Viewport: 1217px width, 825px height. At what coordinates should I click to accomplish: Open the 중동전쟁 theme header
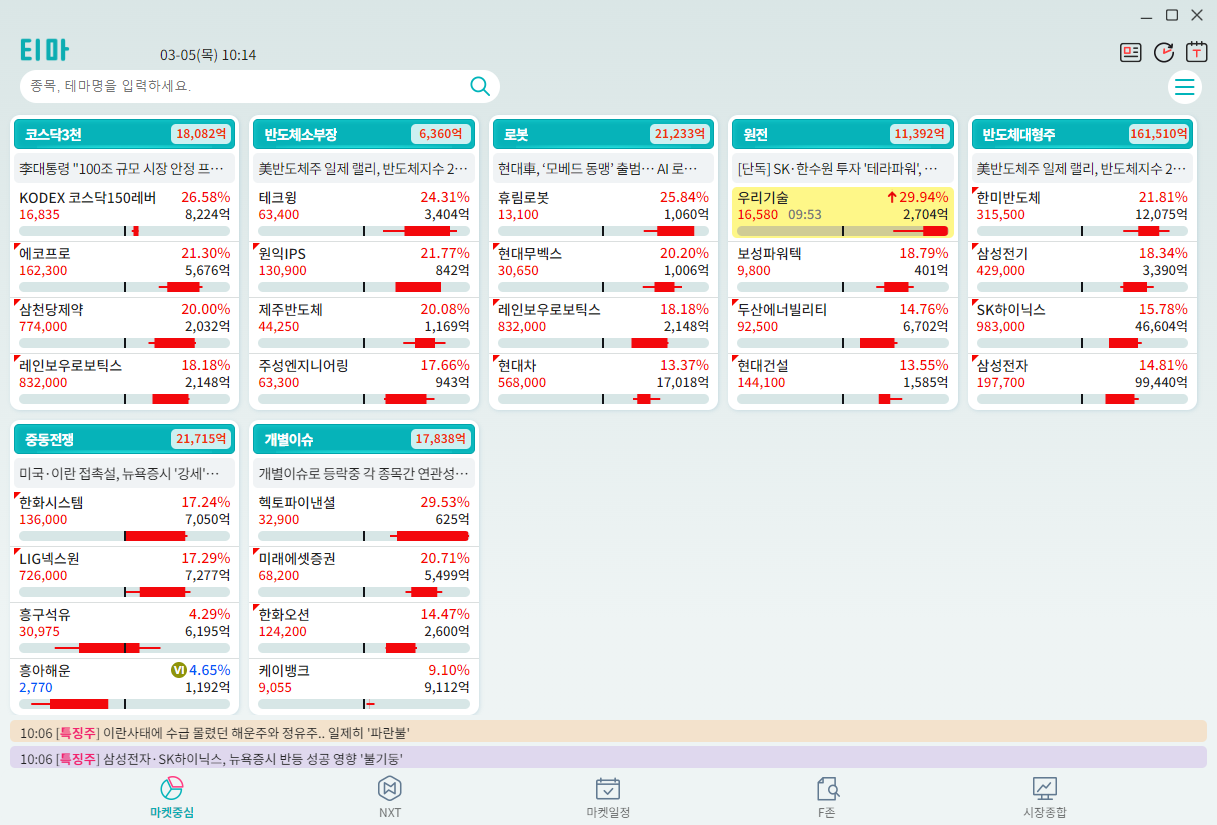(x=124, y=438)
